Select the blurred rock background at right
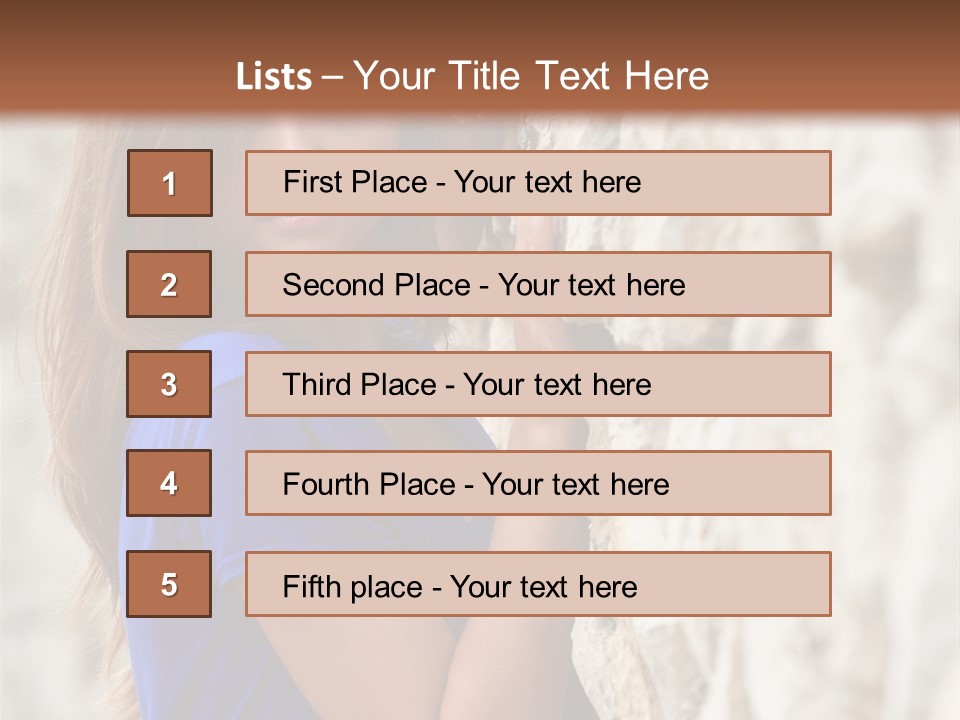Image resolution: width=960 pixels, height=720 pixels. 894,398
